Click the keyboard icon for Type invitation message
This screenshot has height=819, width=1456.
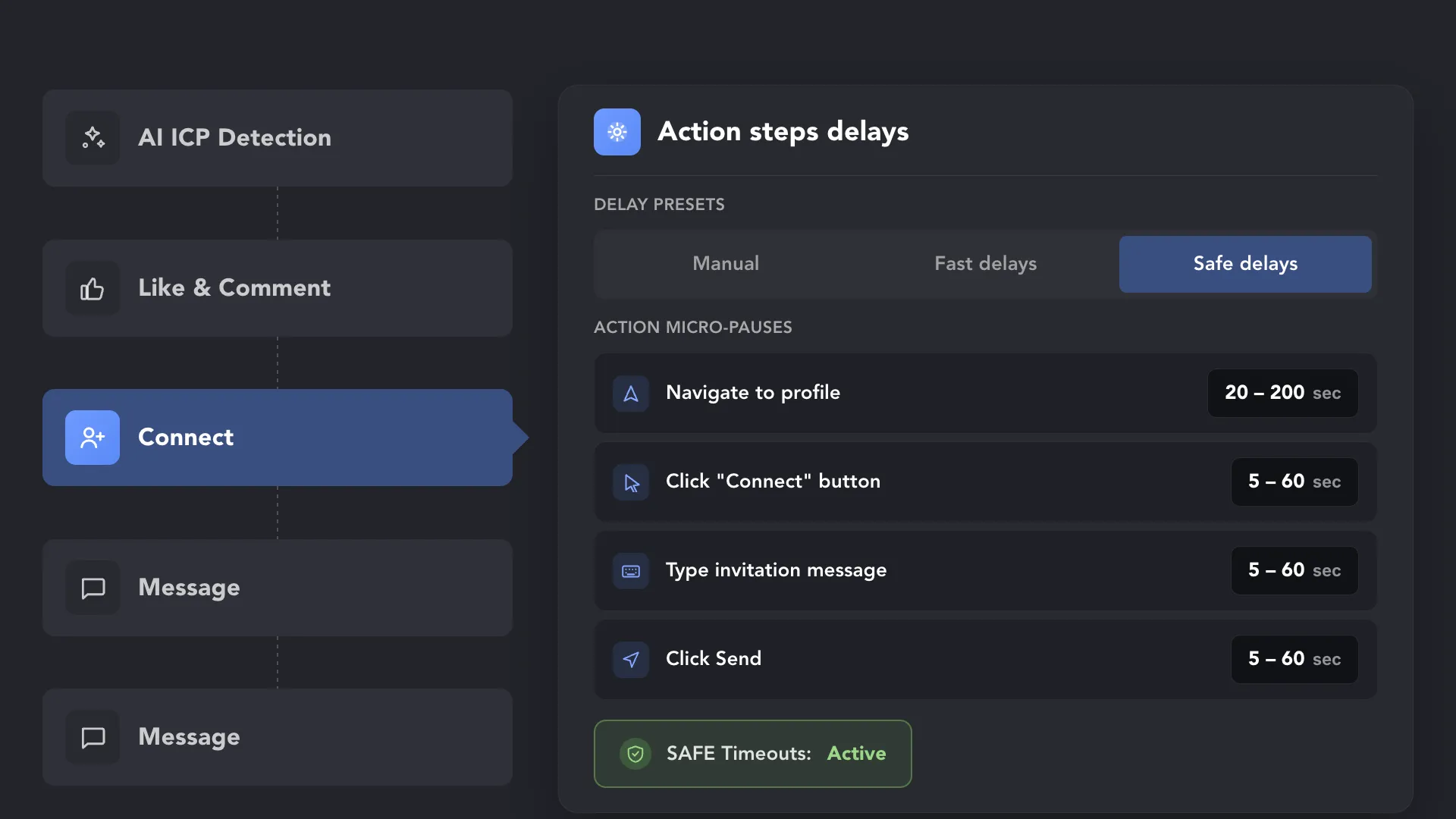[631, 571]
